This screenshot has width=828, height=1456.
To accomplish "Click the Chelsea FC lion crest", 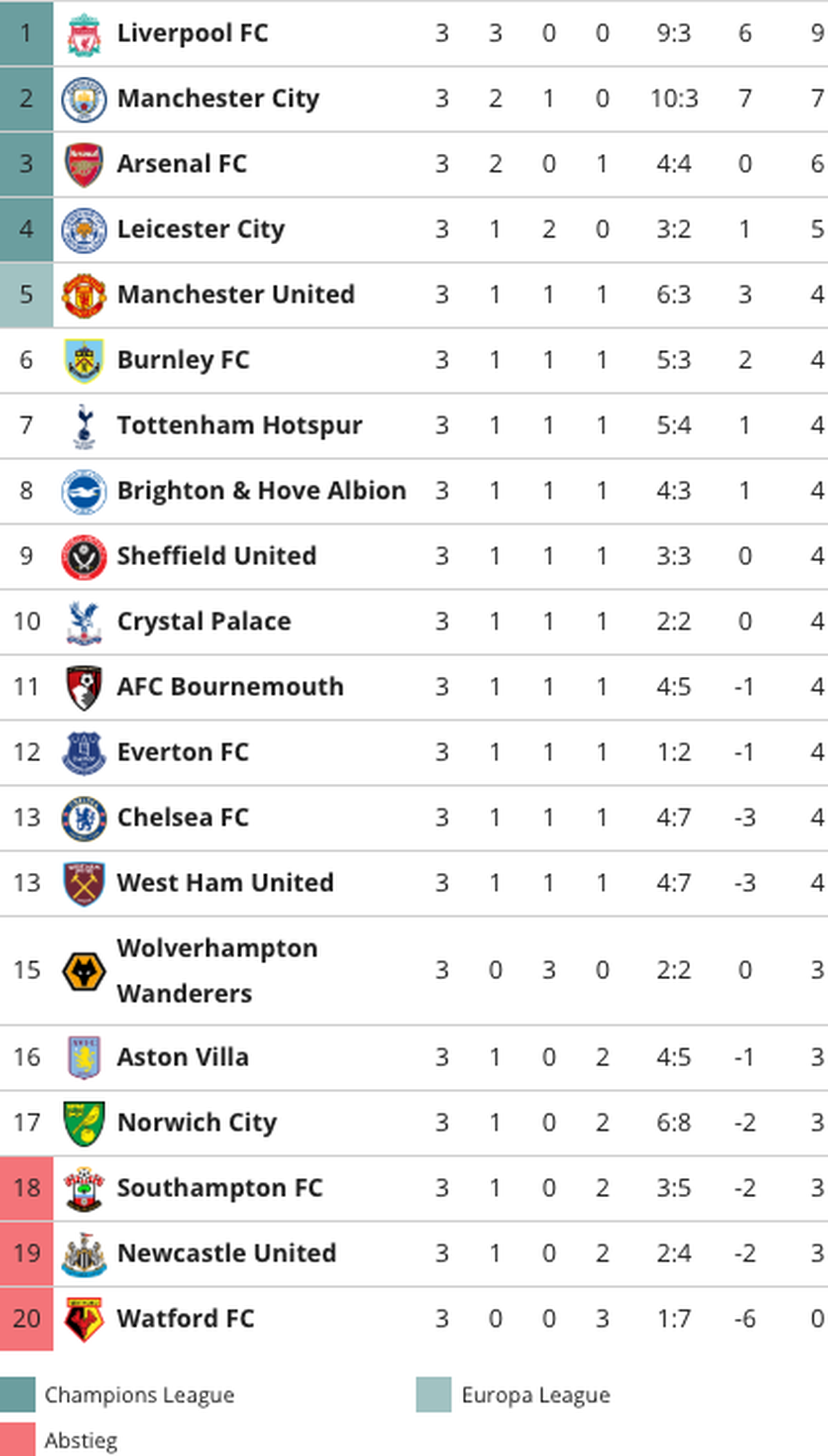I will 83,819.
